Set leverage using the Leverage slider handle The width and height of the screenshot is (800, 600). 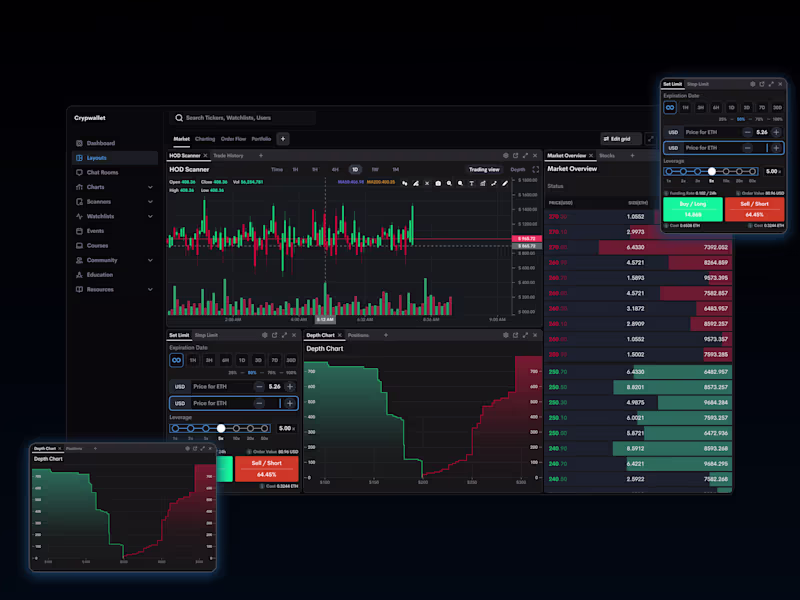pos(712,171)
